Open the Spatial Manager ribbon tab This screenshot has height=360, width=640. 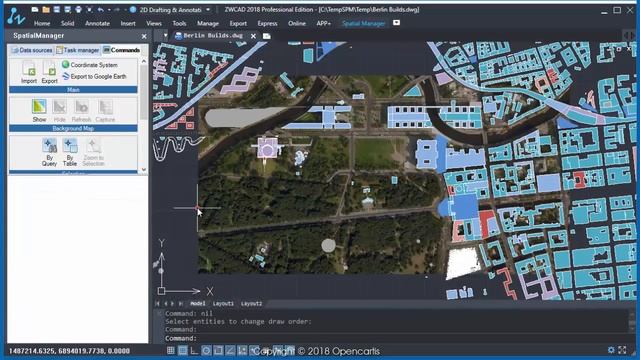tap(363, 23)
